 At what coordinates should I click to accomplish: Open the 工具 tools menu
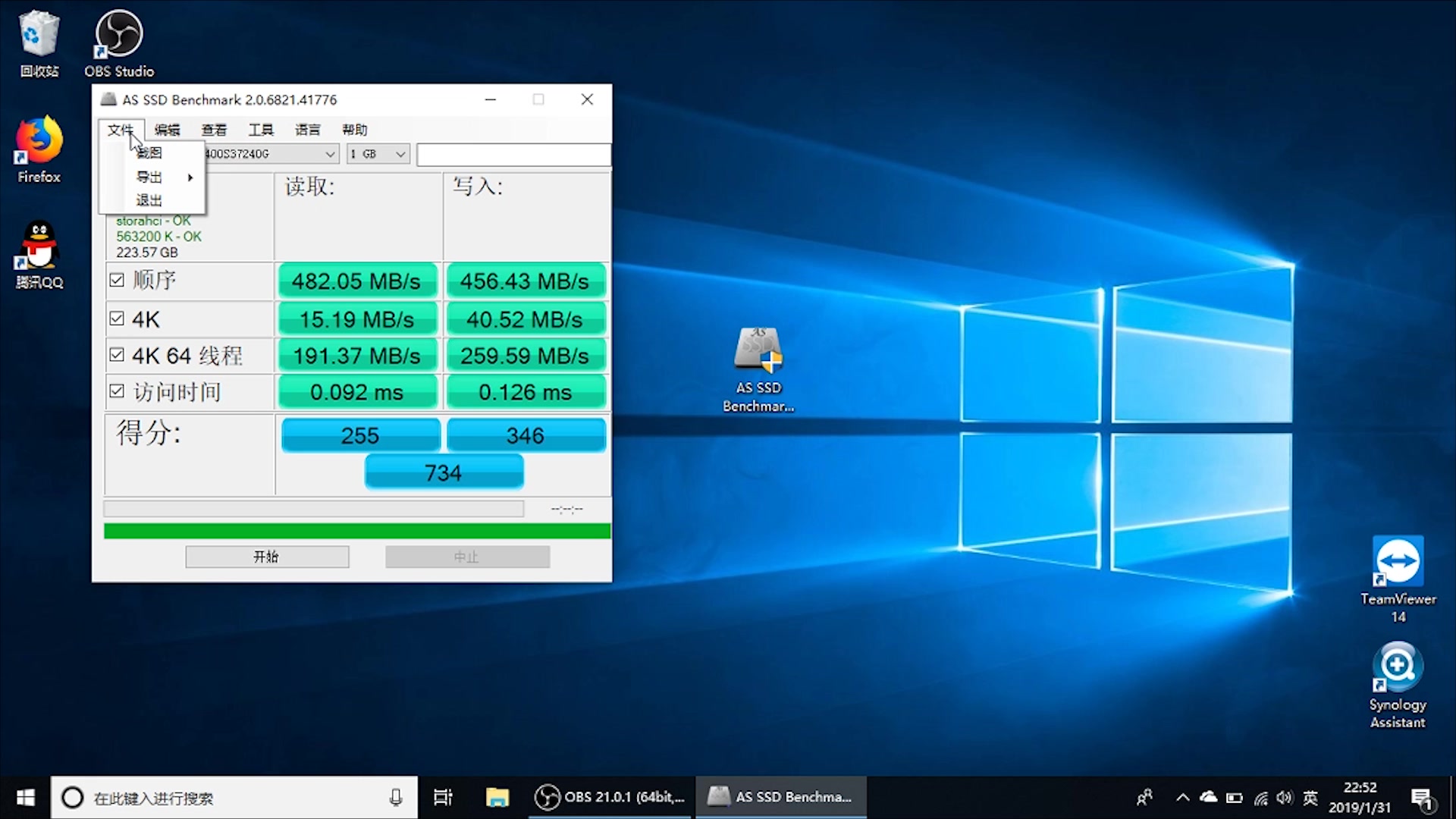261,130
